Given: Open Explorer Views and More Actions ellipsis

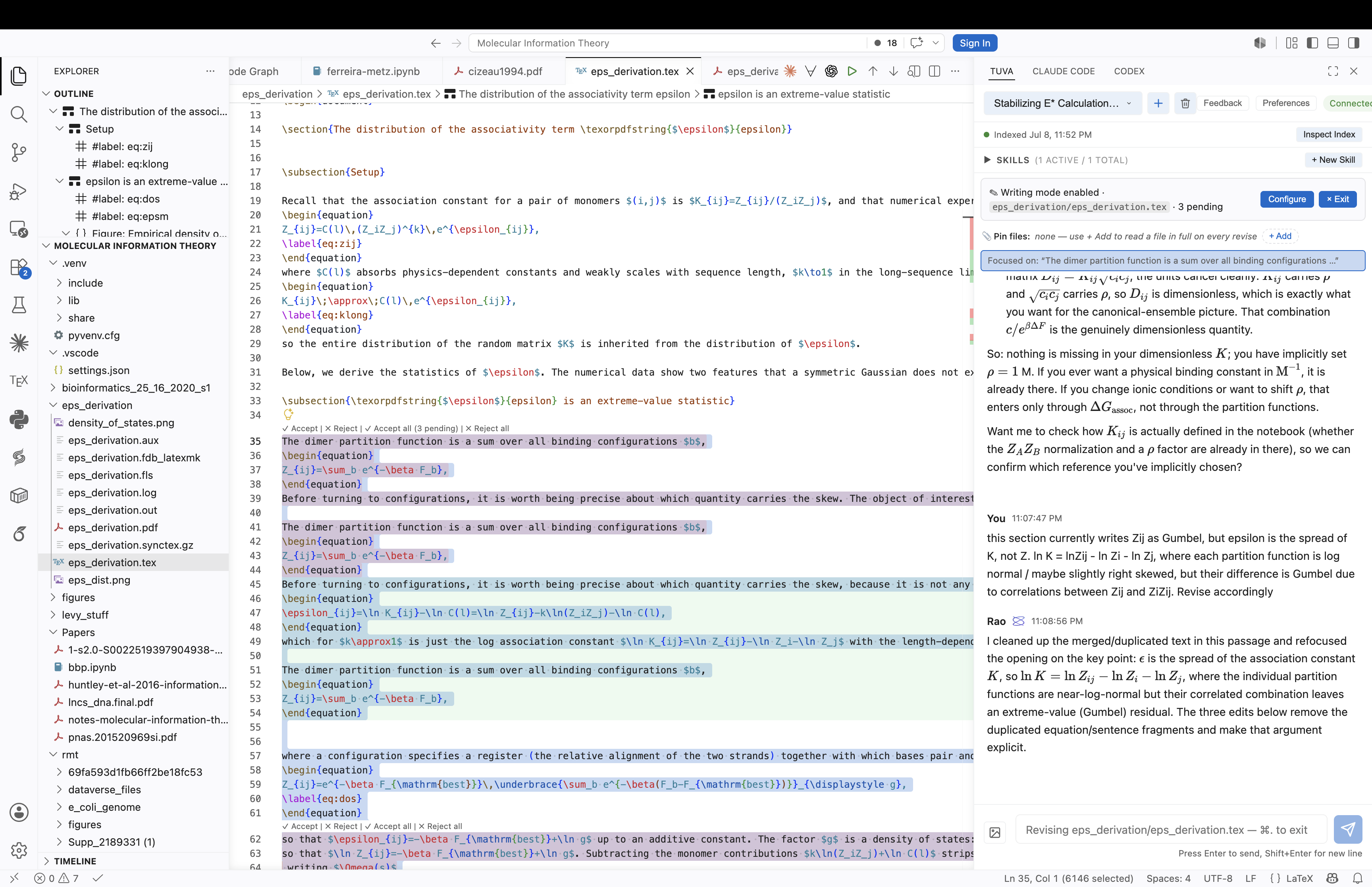Looking at the screenshot, I should [210, 71].
